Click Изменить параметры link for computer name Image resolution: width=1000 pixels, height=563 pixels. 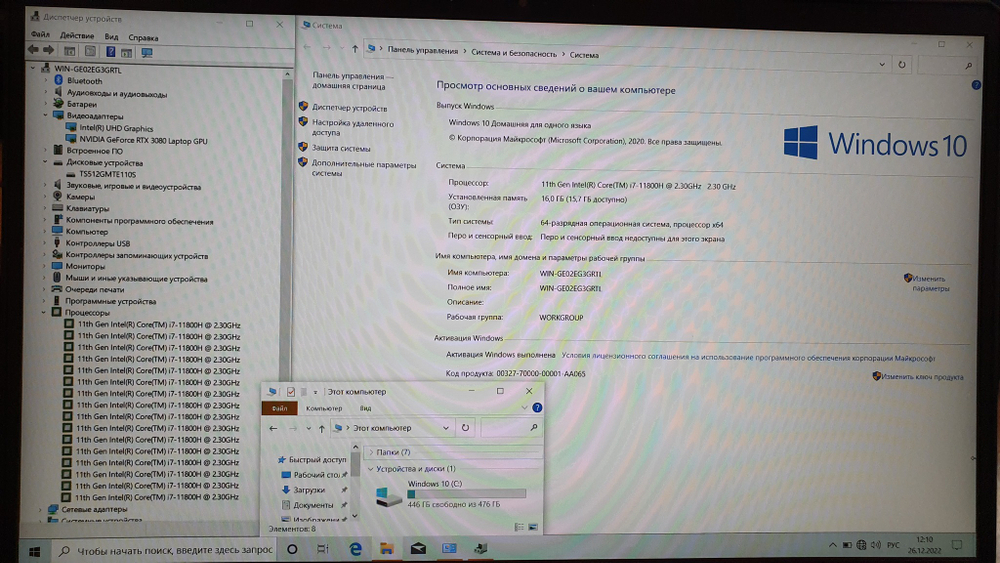929,283
